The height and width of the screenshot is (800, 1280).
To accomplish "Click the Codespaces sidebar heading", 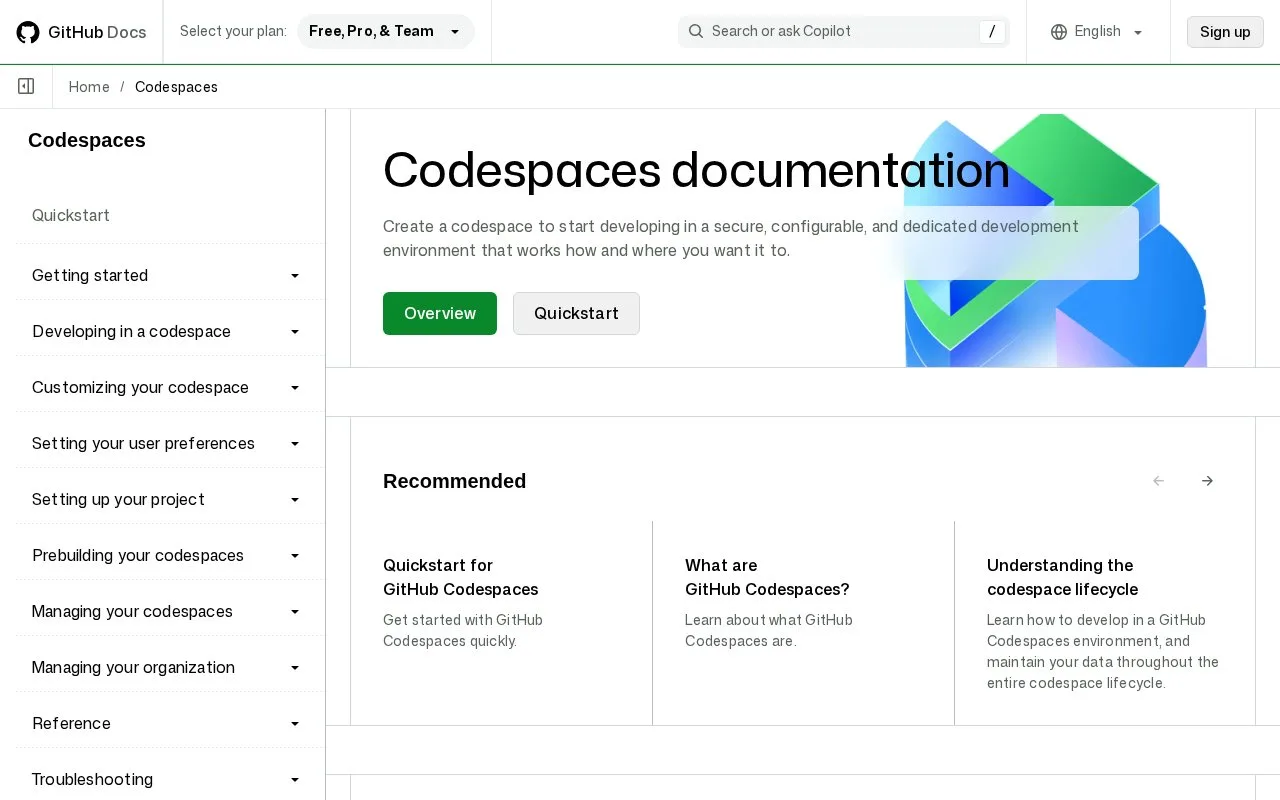I will (87, 140).
